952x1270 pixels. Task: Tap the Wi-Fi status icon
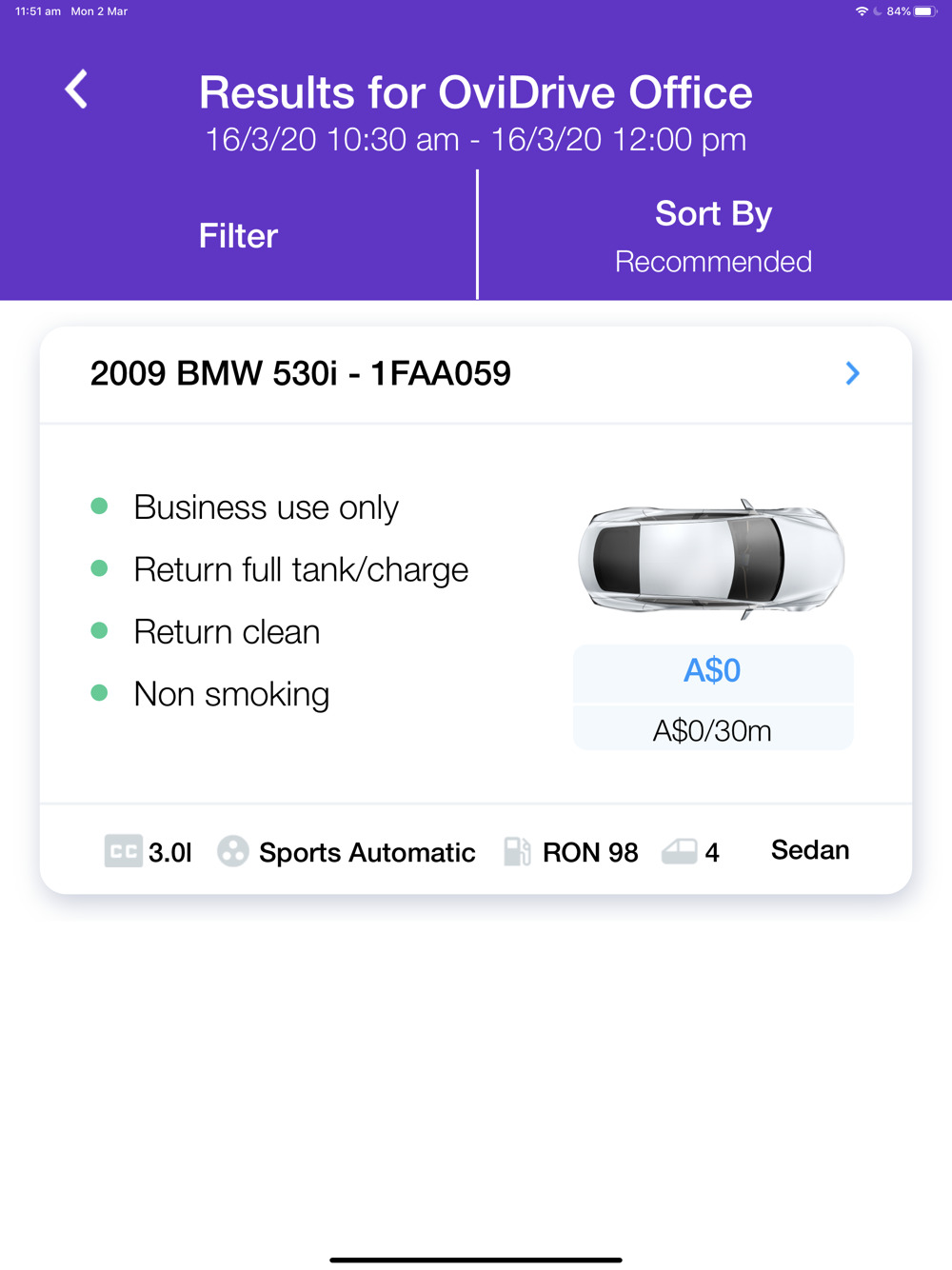pyautogui.click(x=862, y=11)
